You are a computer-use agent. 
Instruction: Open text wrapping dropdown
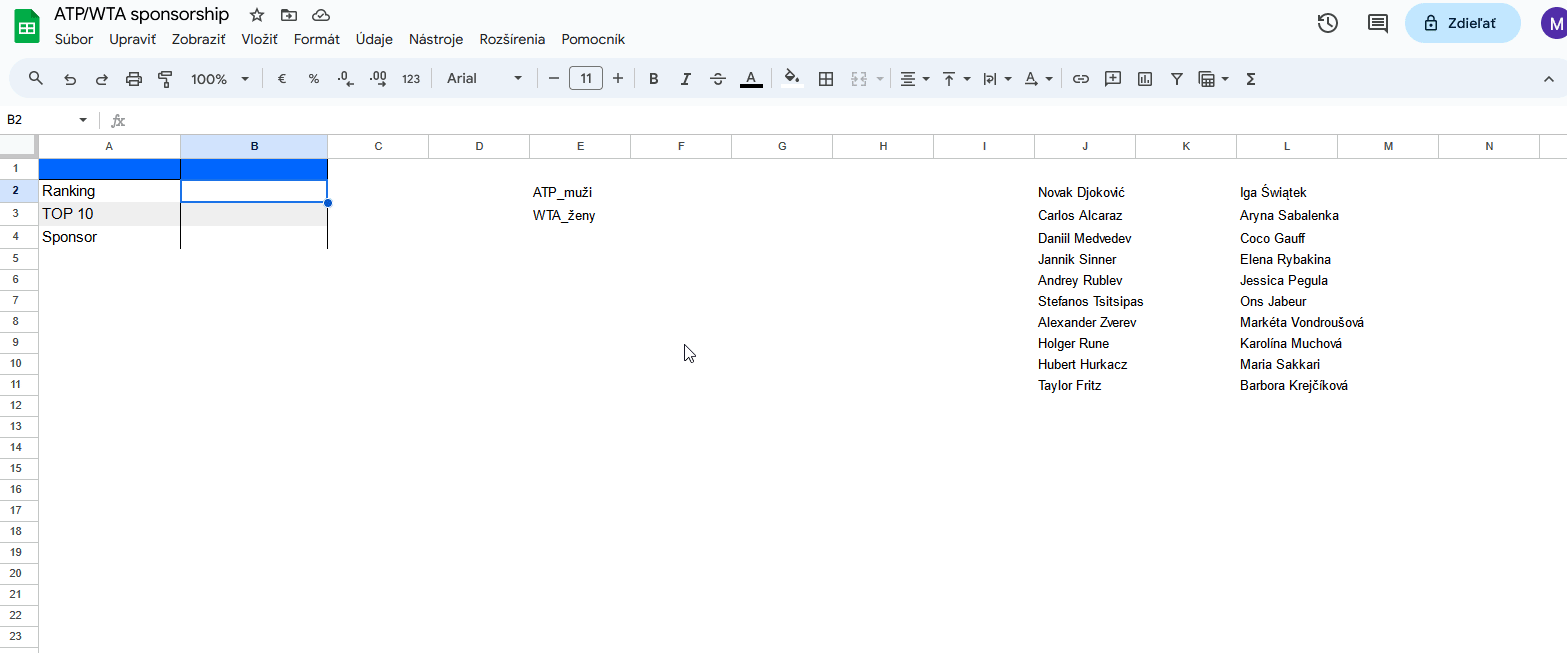[997, 79]
